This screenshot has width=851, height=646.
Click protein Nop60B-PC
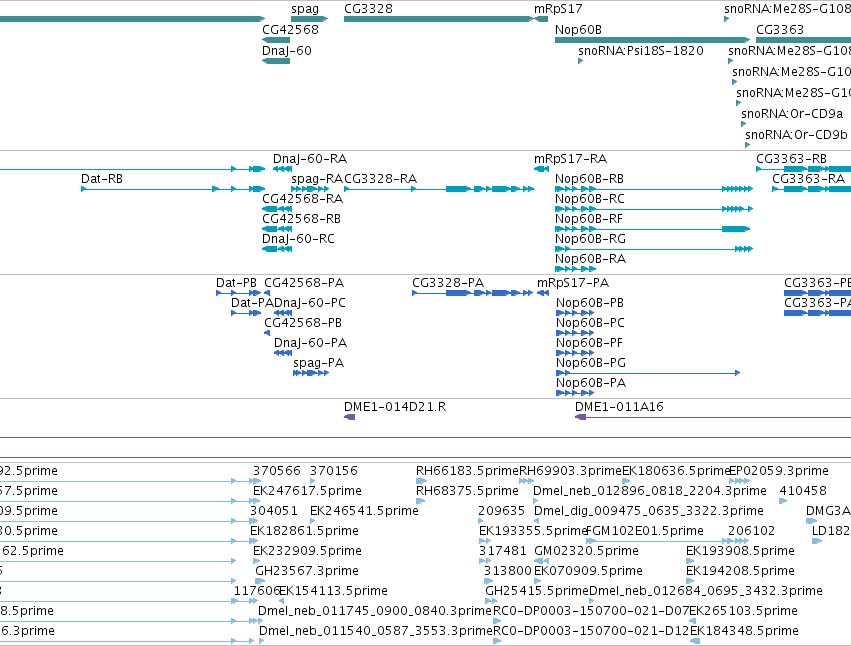pyautogui.click(x=590, y=323)
